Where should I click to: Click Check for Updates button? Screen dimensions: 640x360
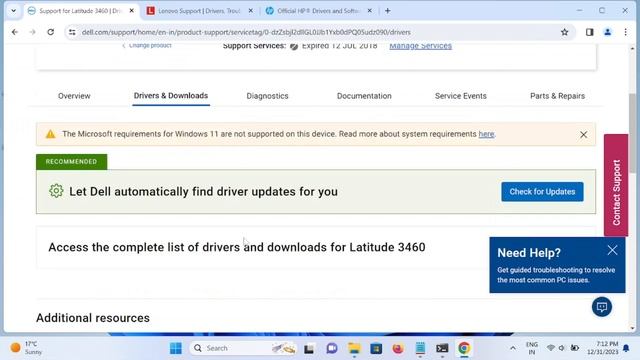[542, 191]
